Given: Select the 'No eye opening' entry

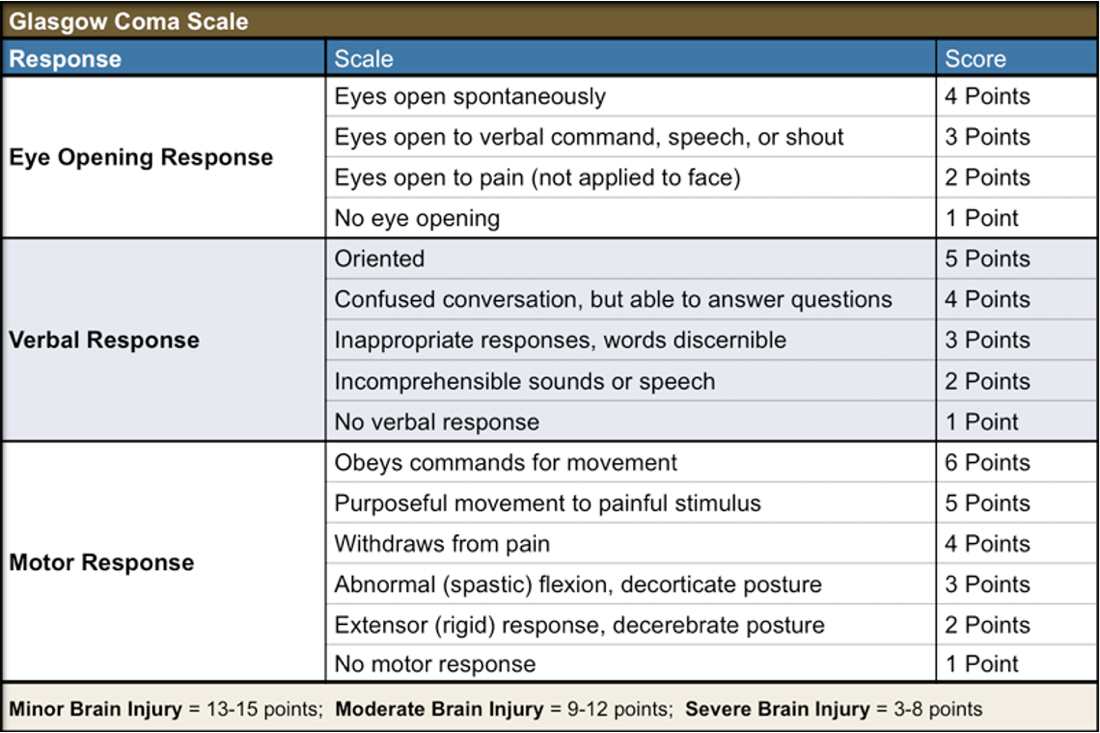Looking at the screenshot, I should point(414,217).
